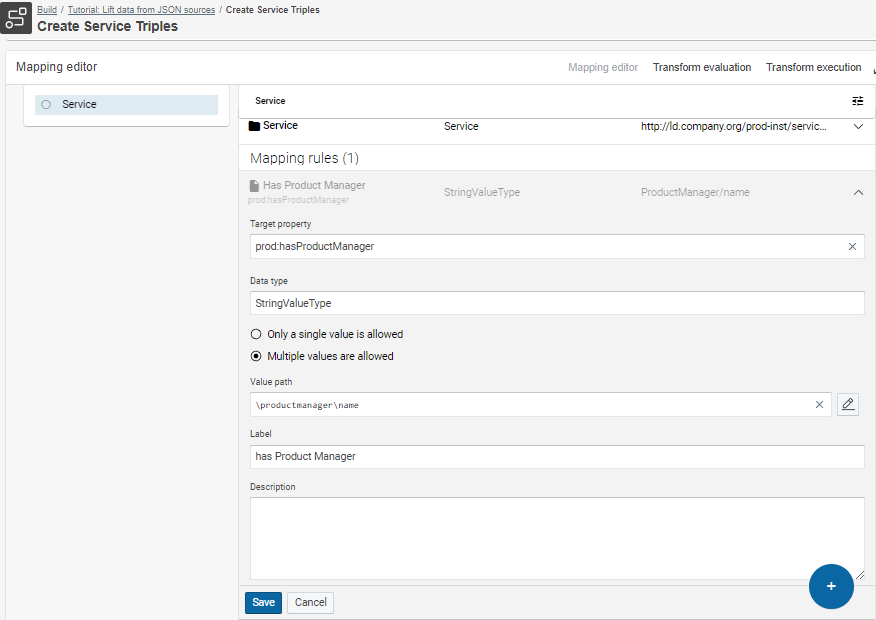876x620 pixels.
Task: Click the Save button
Action: pos(263,603)
